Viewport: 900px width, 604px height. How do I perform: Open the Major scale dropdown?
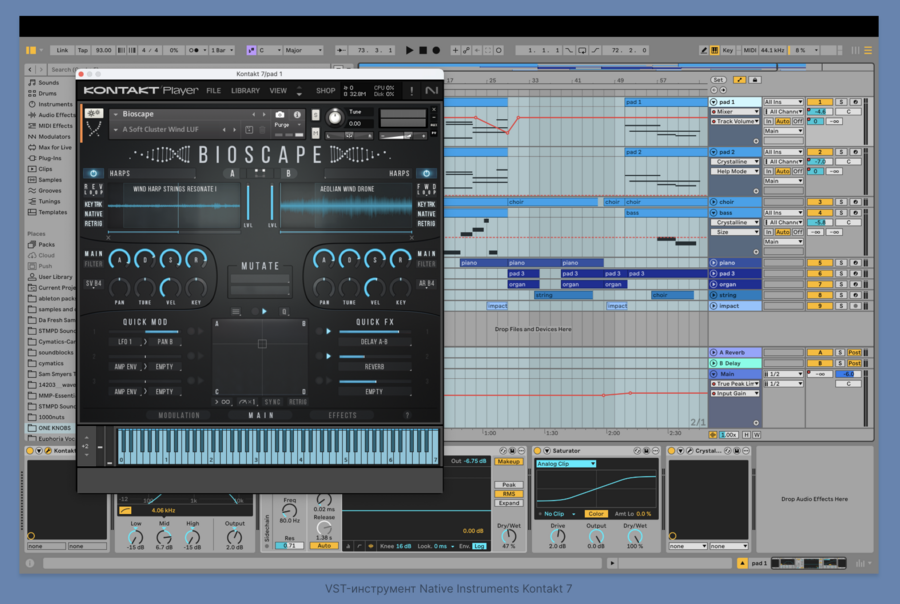click(x=303, y=50)
